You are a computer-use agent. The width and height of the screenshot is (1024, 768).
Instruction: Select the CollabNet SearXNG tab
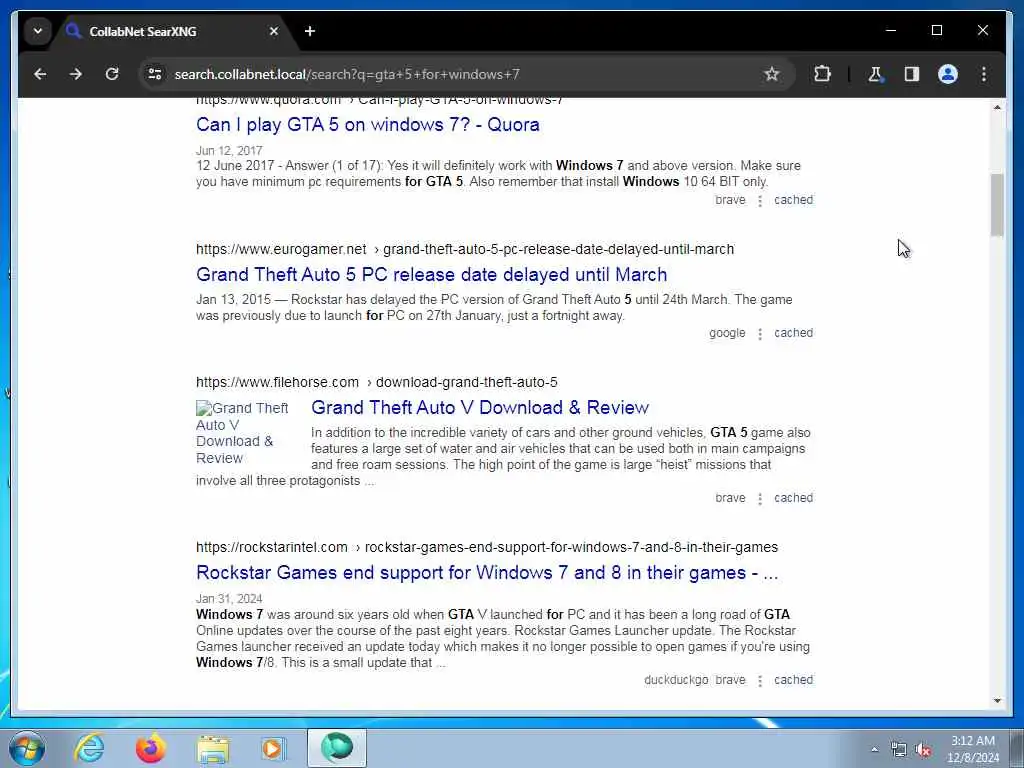point(175,31)
